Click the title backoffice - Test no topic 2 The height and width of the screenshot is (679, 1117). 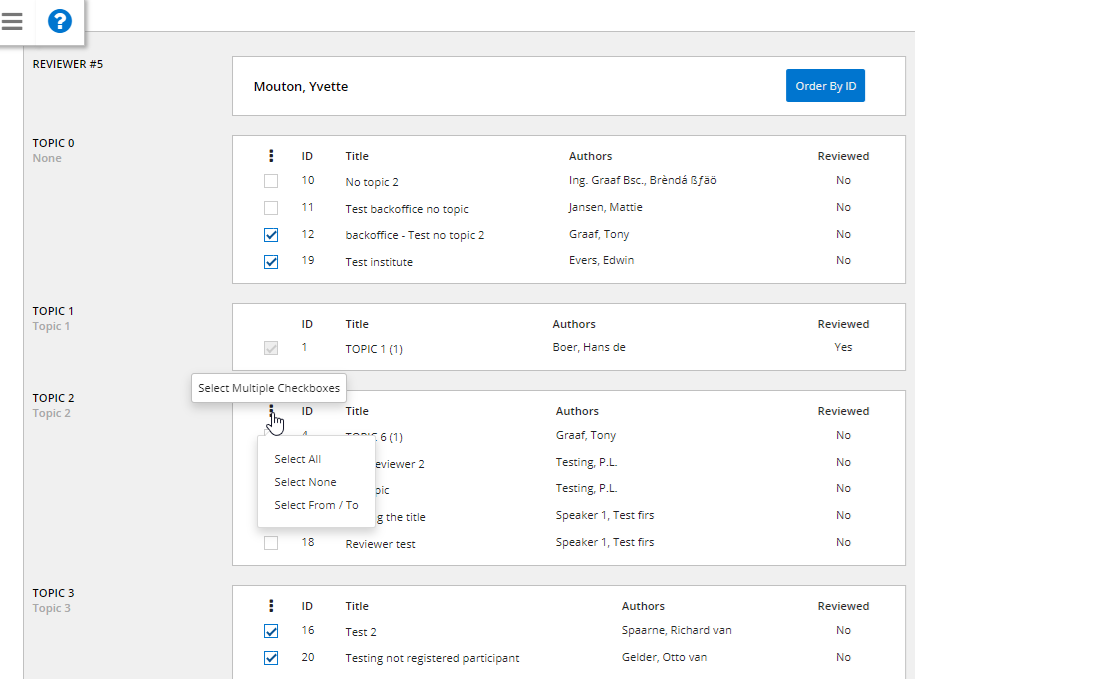(x=414, y=235)
